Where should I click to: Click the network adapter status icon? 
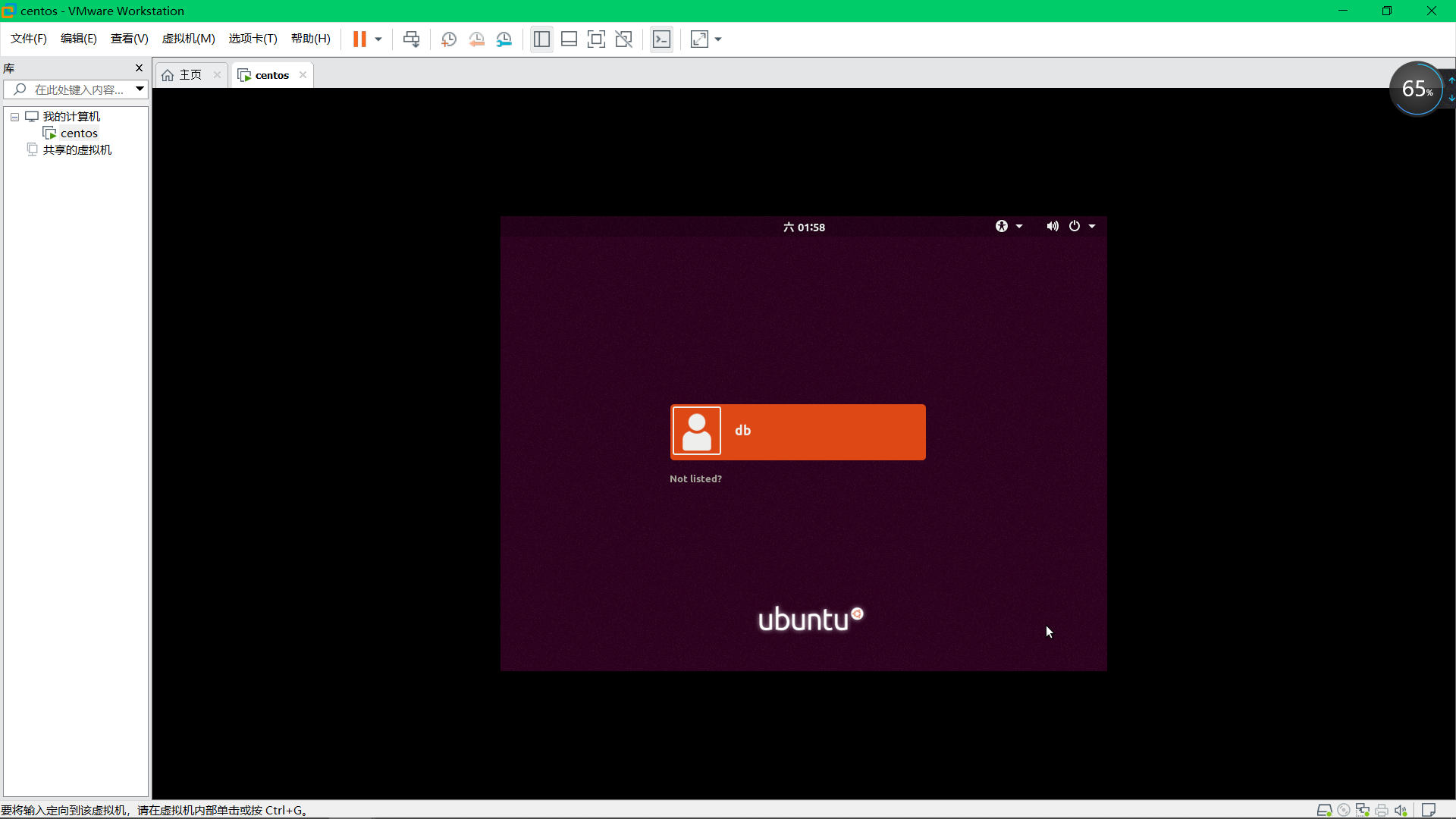coord(1363,810)
